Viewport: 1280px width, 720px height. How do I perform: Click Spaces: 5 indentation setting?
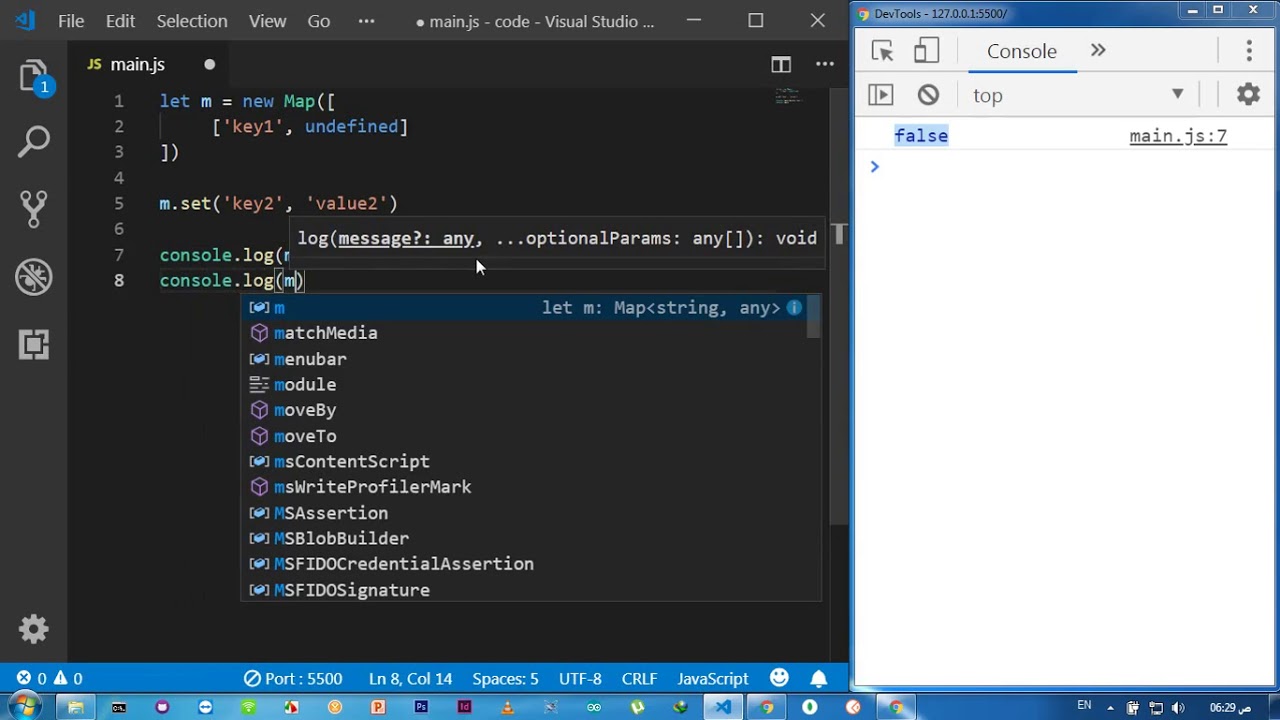pyautogui.click(x=505, y=679)
